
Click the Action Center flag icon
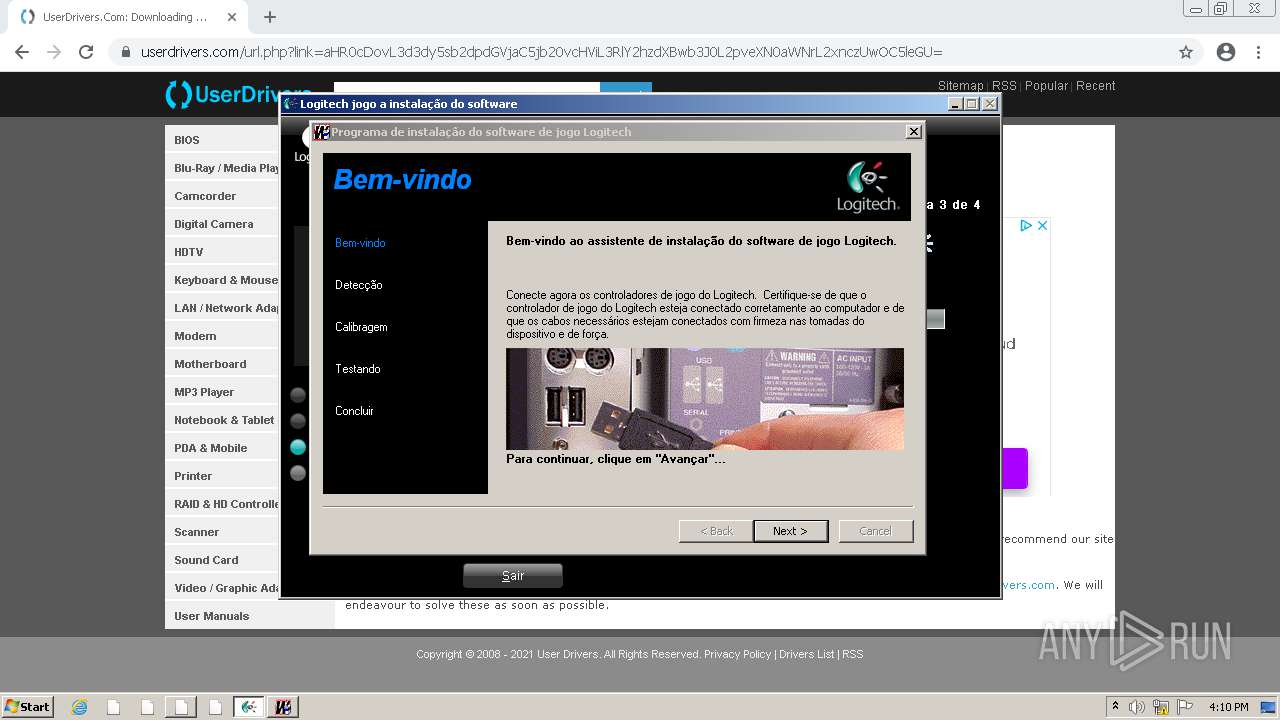click(x=1186, y=707)
